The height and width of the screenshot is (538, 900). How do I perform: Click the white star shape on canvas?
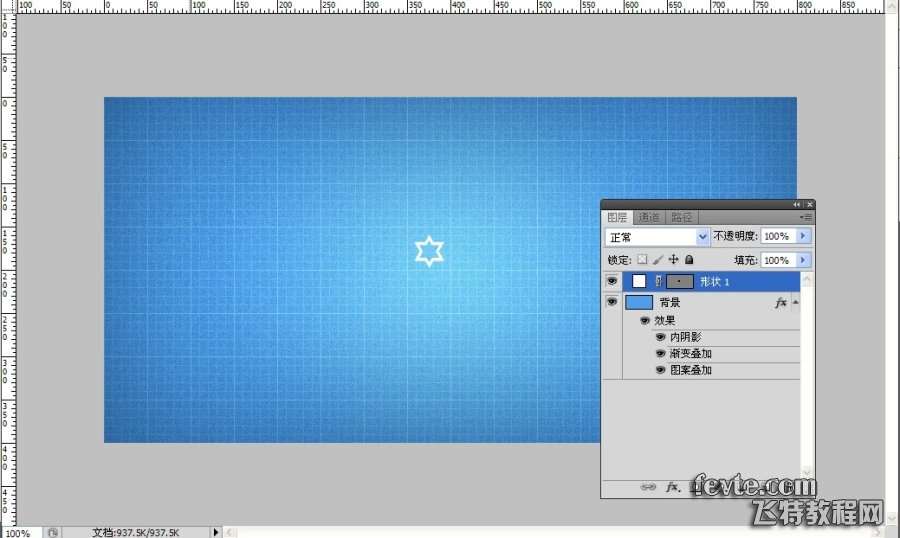coord(429,251)
